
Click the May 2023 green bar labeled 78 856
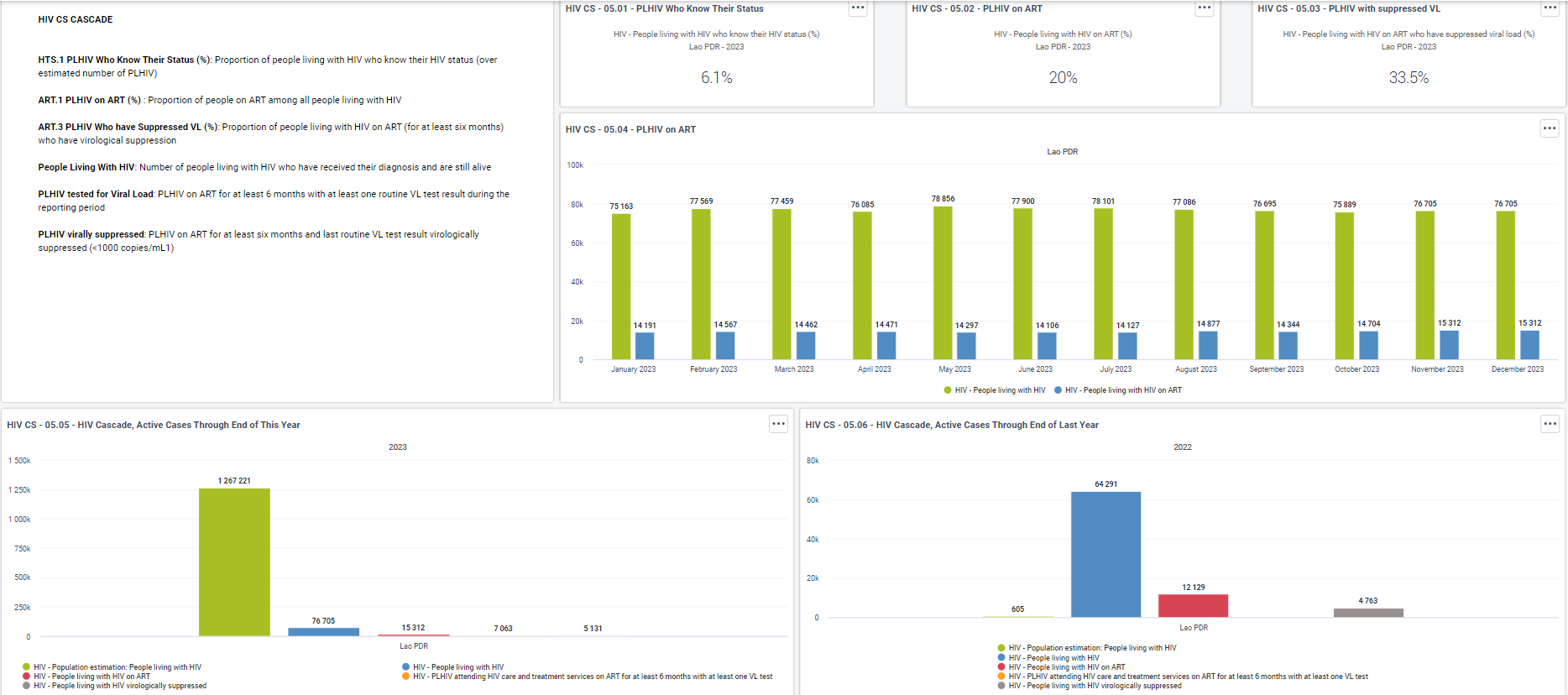[943, 283]
